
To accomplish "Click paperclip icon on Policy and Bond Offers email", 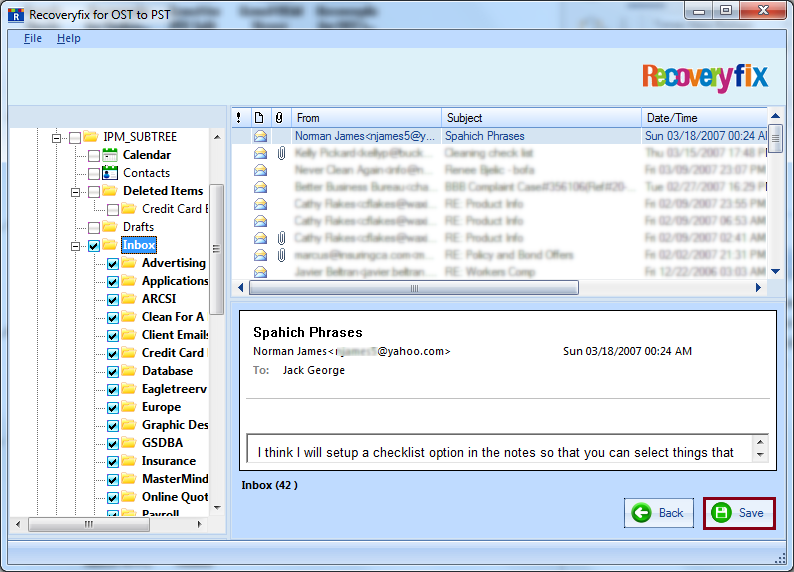I will (x=282, y=255).
